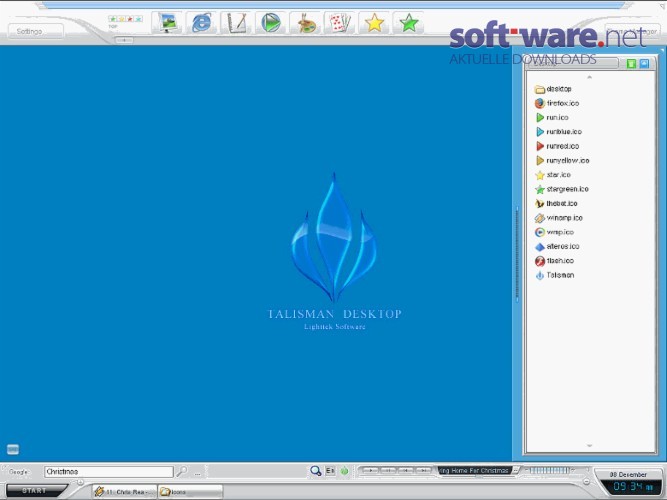Select runred.ico in the file list
This screenshot has width=667, height=500.
point(557,146)
